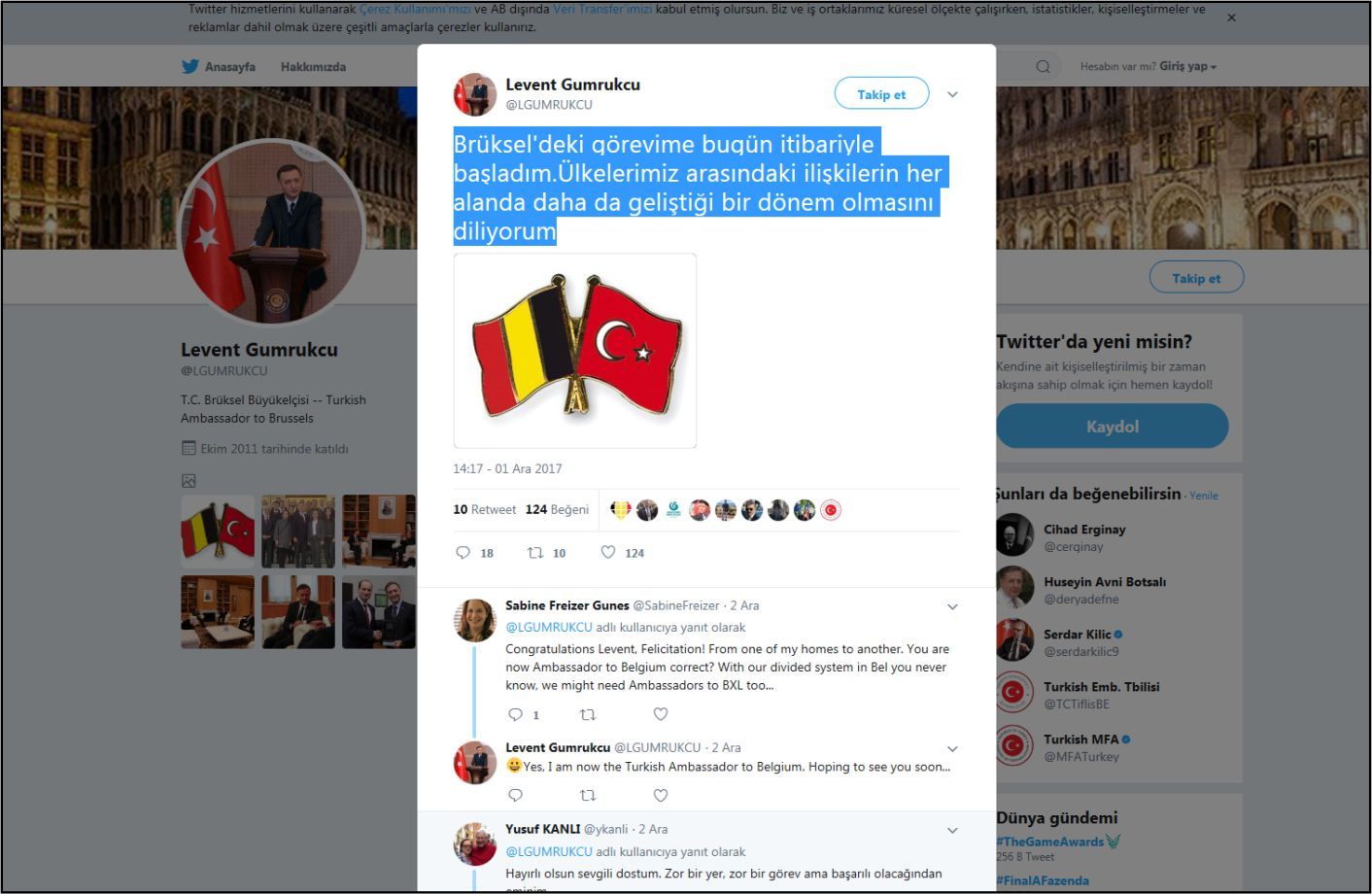Like the main tweet with heart icon
This screenshot has height=894, width=1372.
point(608,552)
